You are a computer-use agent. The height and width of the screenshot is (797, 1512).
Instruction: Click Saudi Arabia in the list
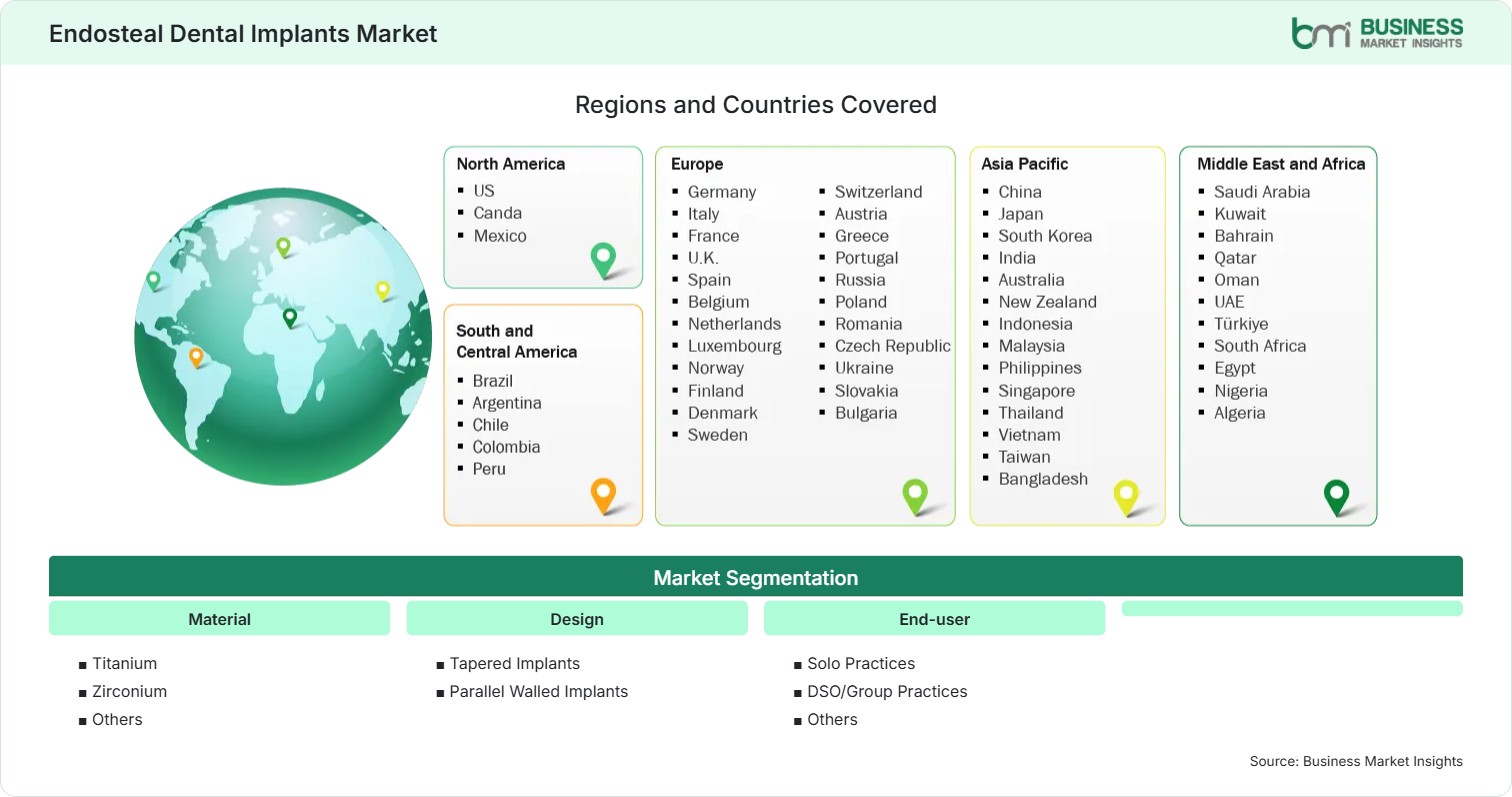click(1262, 191)
